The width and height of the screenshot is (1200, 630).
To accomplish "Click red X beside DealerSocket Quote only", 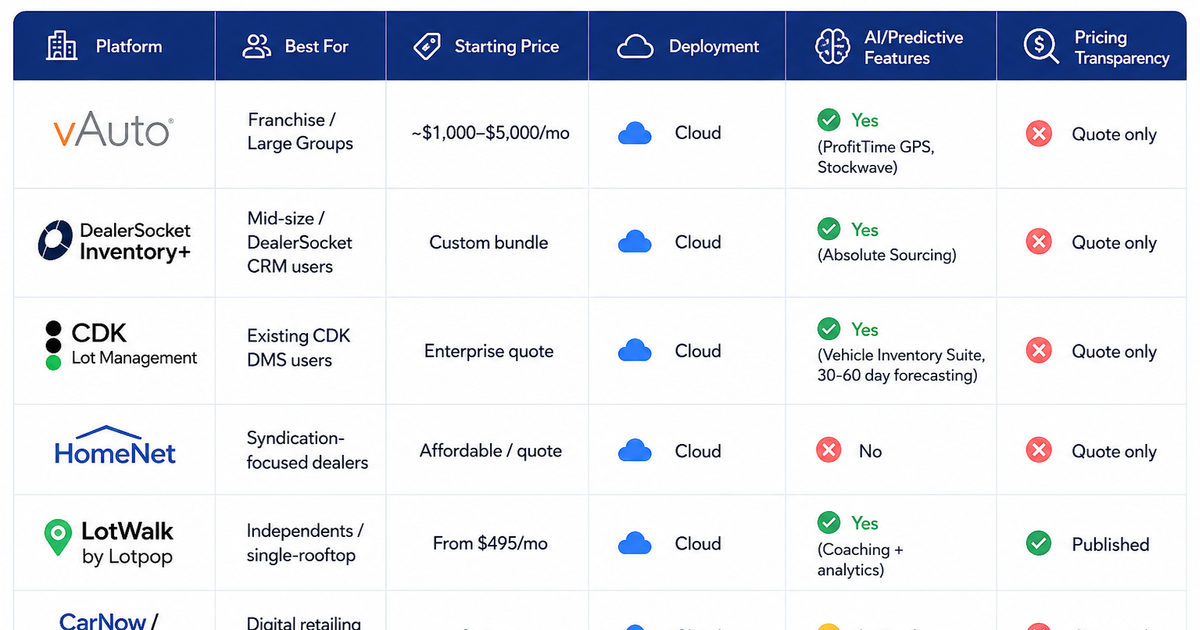I will pos(1039,242).
